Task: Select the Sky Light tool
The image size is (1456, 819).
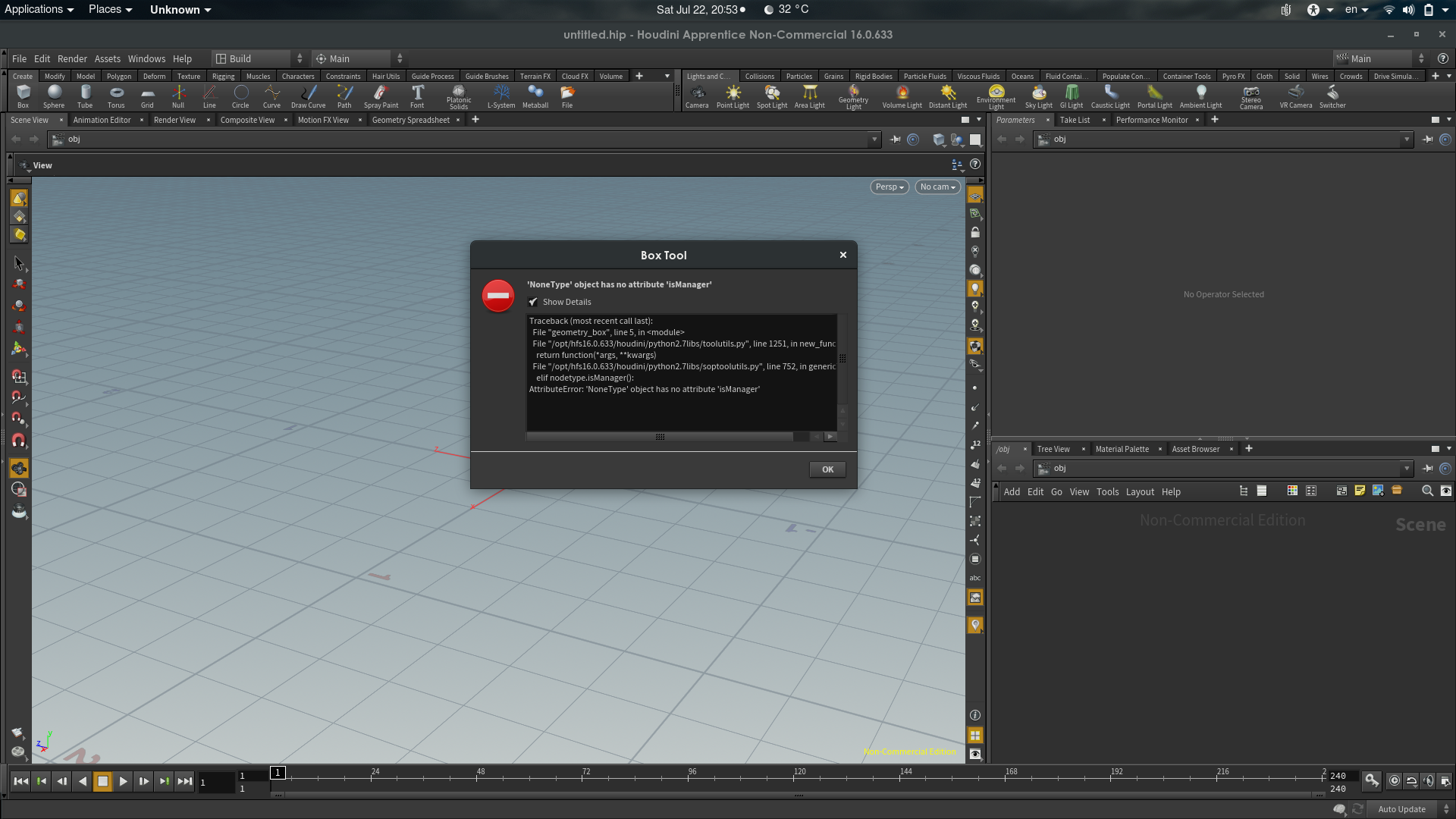Action: tap(1038, 96)
